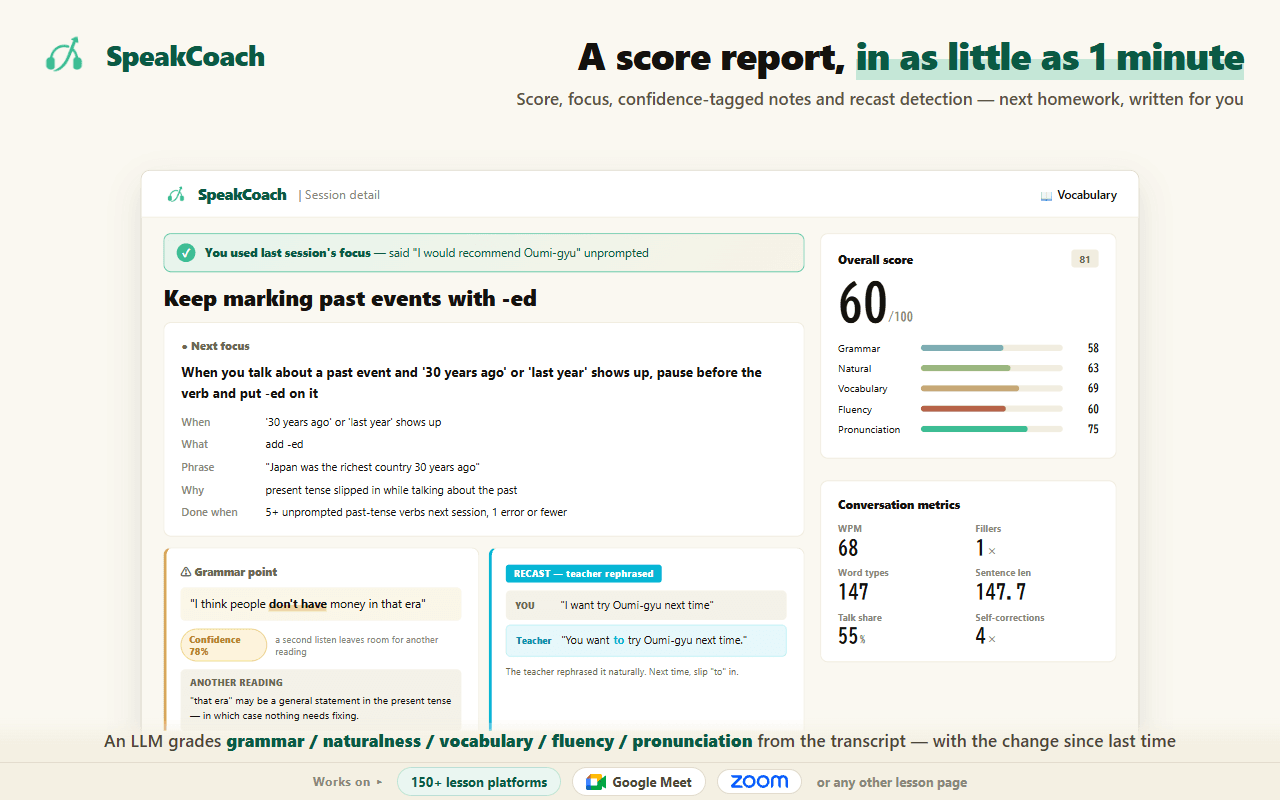The height and width of the screenshot is (800, 1280).
Task: Click the warning icon beside Grammar point
Action: (x=186, y=572)
